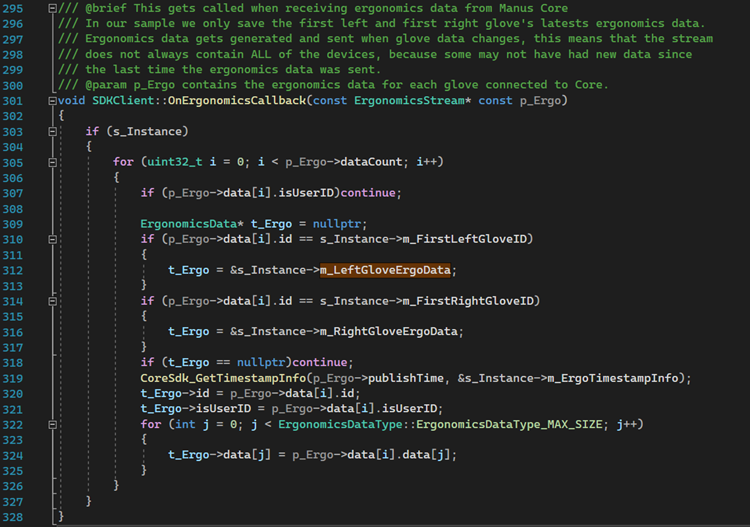This screenshot has width=750, height=527.
Task: Click the void keyword on line 301
Action: point(71,100)
